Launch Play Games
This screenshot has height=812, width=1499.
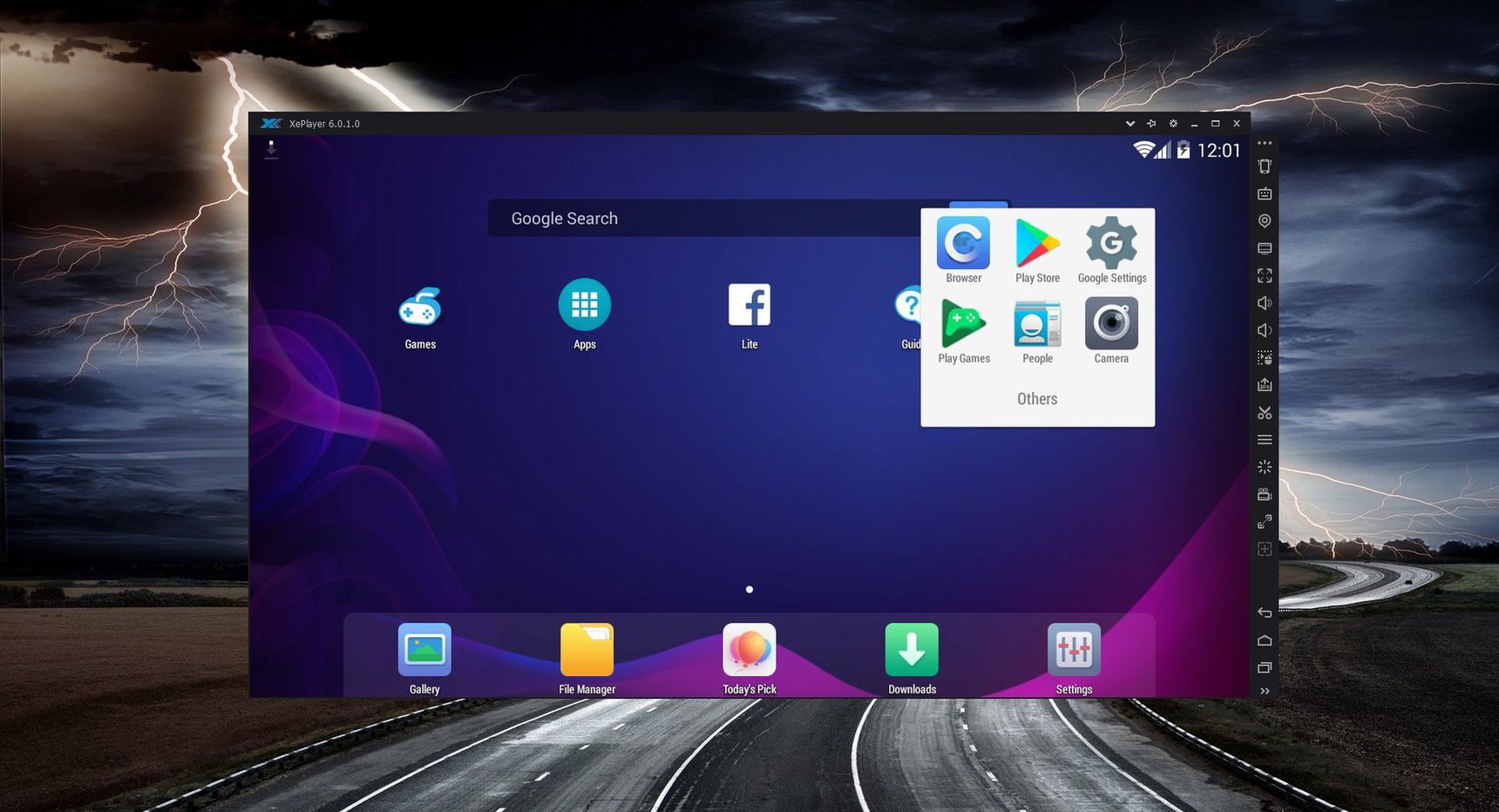pos(963,323)
